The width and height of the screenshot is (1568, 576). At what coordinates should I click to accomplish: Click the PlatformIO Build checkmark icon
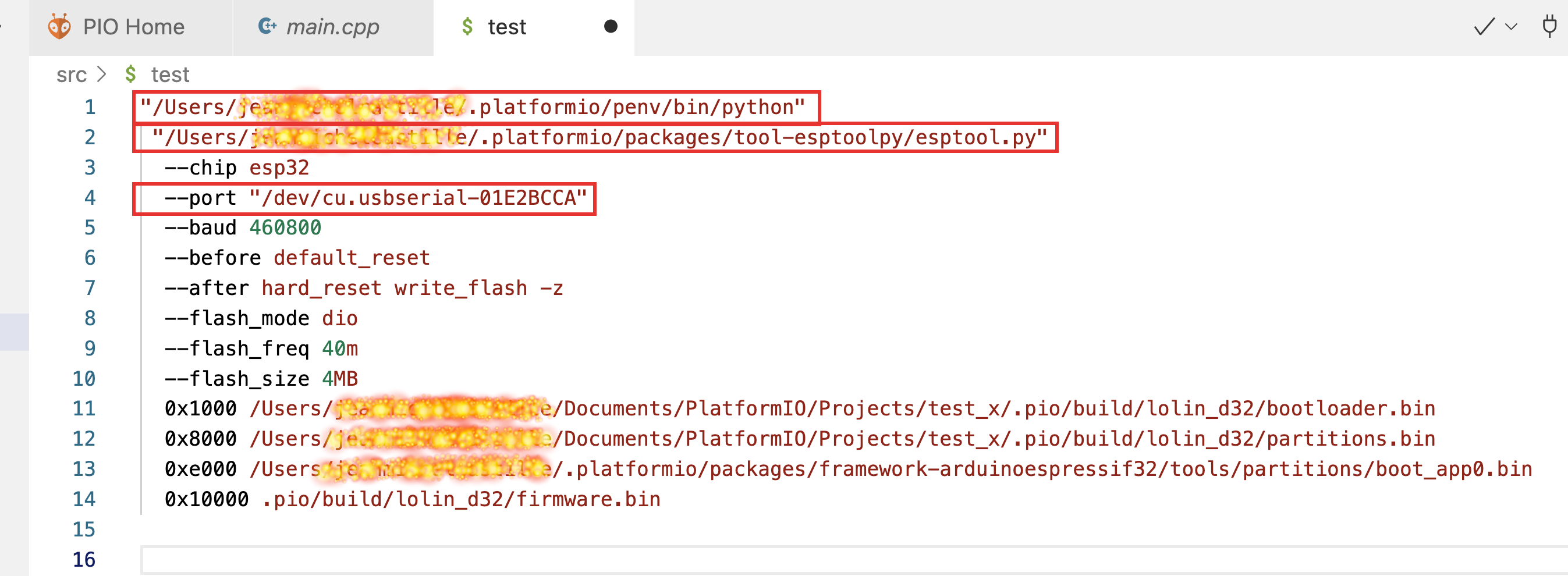pos(1484,27)
